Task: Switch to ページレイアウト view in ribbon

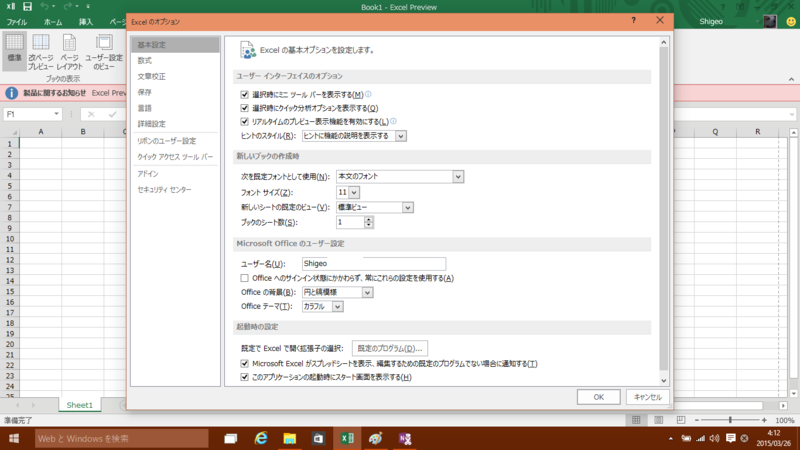Action: 69,51
